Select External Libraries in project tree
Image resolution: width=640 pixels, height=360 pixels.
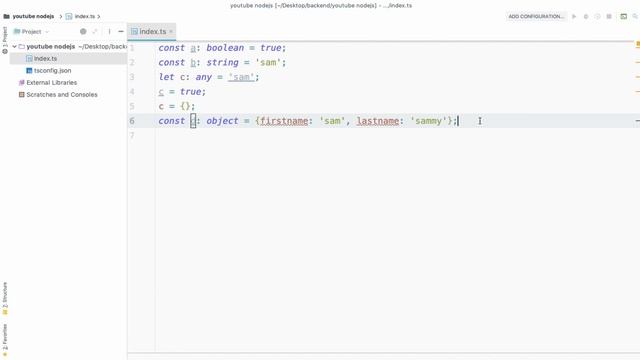pyautogui.click(x=51, y=82)
